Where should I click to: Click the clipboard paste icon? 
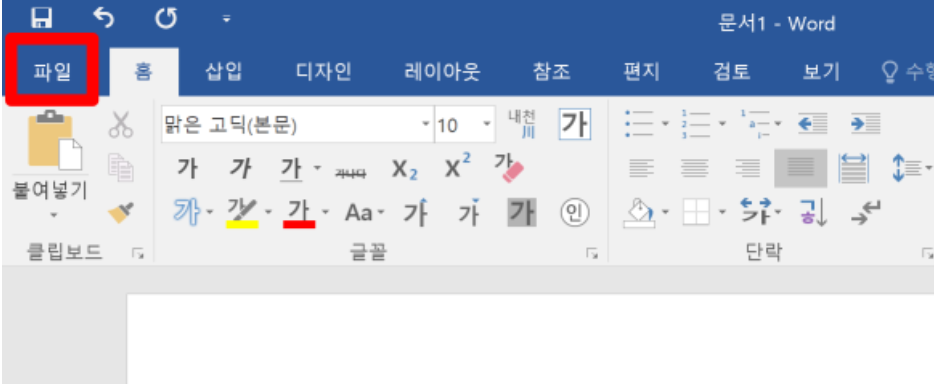point(54,141)
